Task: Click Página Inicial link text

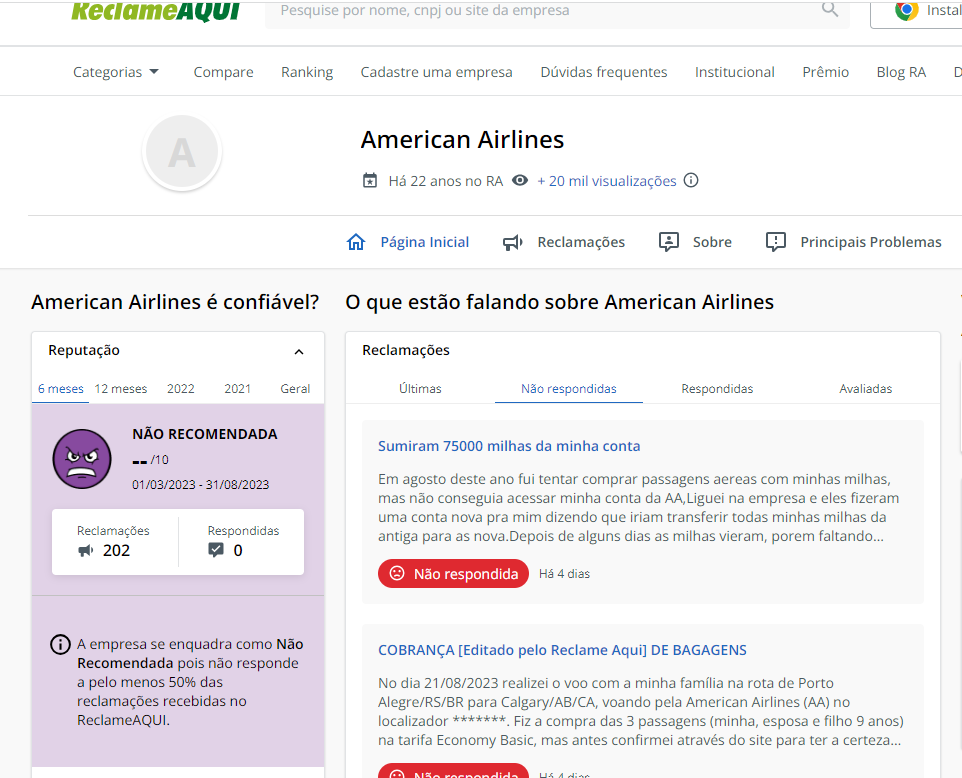Action: click(x=425, y=242)
